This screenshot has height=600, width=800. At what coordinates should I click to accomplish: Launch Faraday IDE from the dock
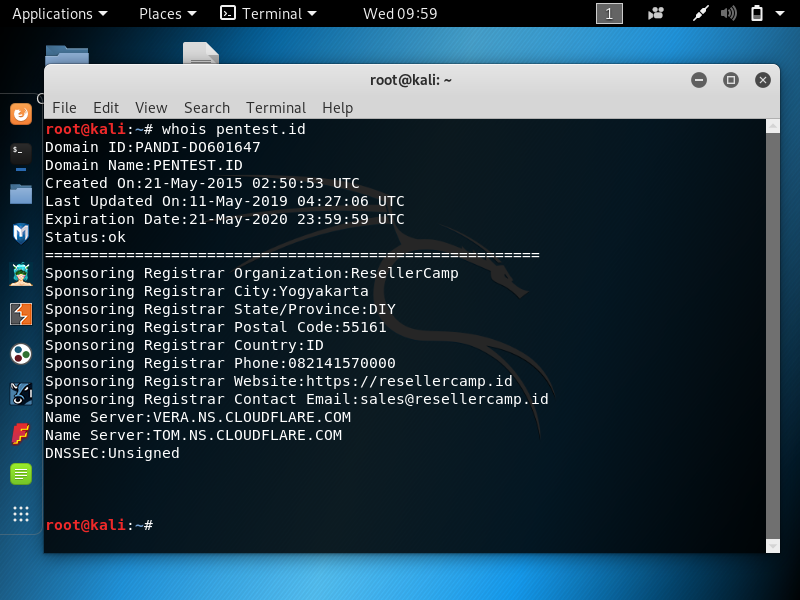coord(21,434)
